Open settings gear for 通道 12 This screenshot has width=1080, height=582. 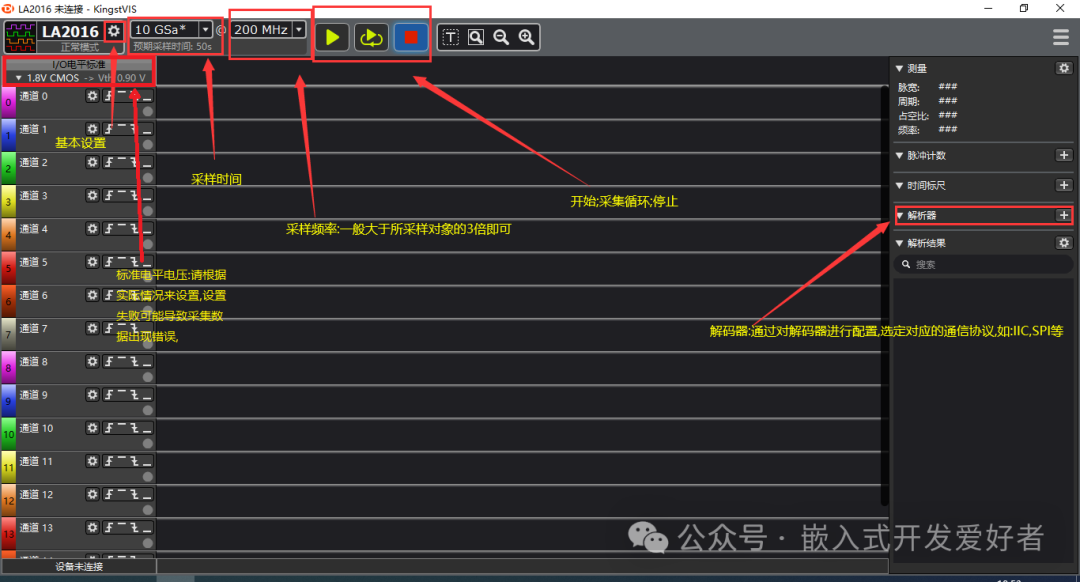point(92,494)
